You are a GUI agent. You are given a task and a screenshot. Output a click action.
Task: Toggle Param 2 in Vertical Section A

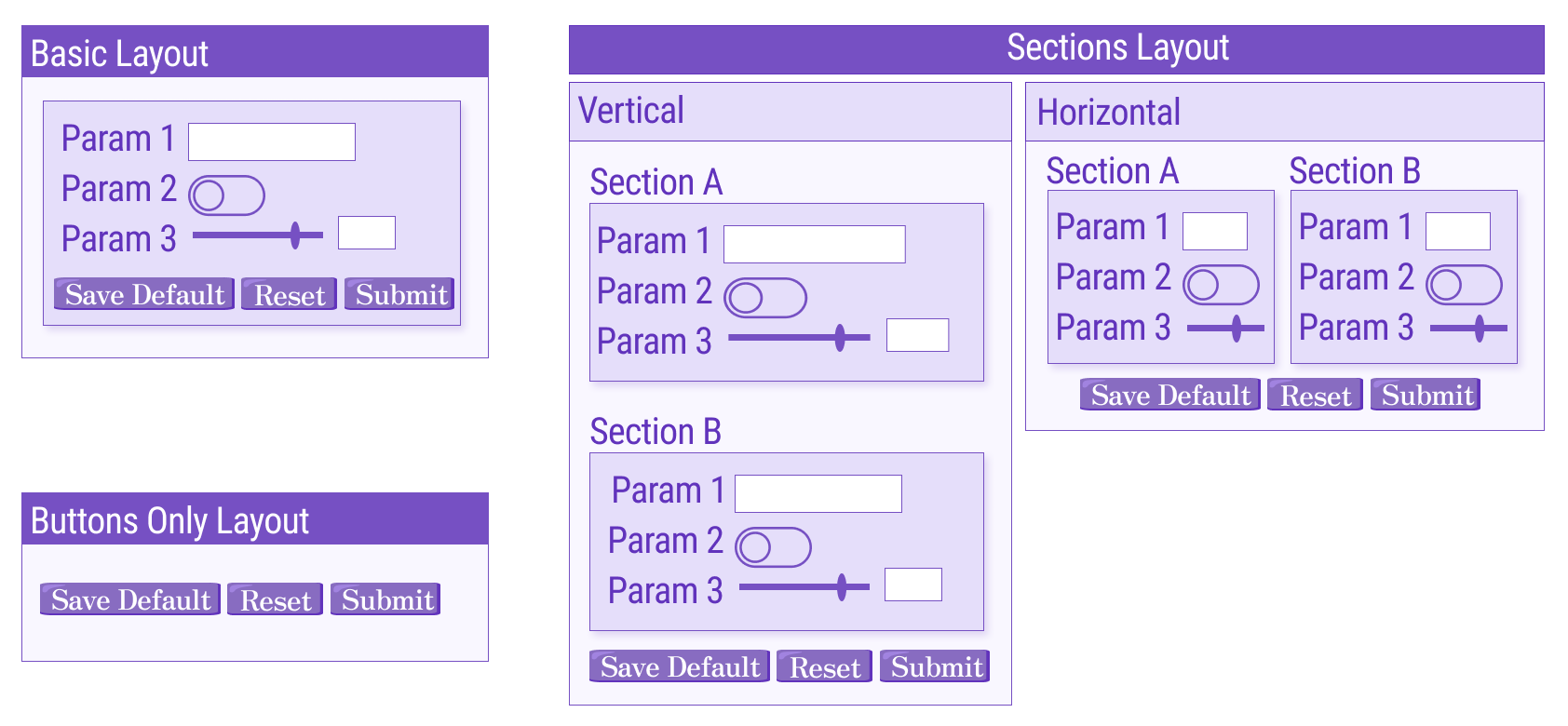pos(765,298)
